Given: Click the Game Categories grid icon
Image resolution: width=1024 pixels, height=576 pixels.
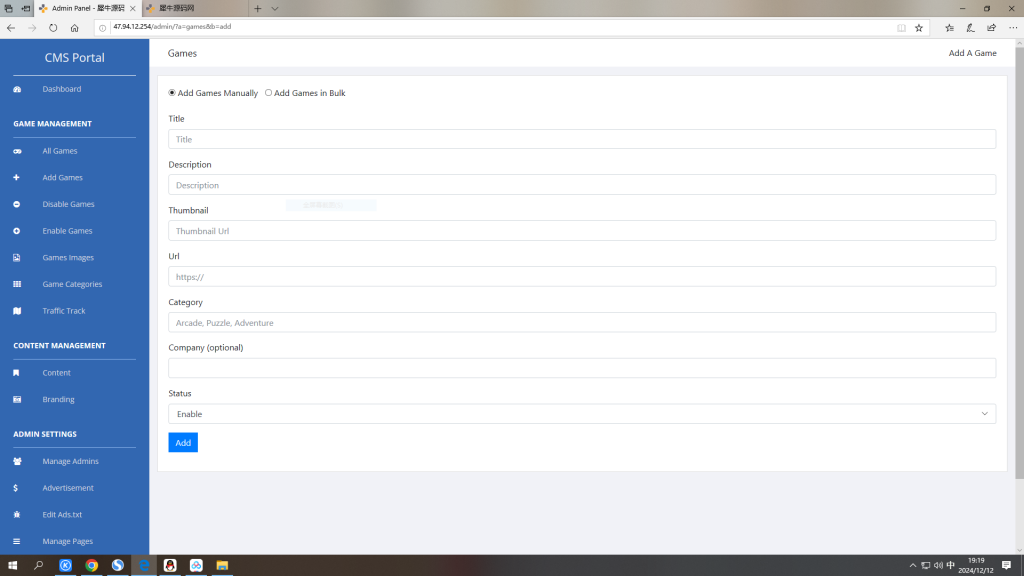Looking at the screenshot, I should pos(17,285).
